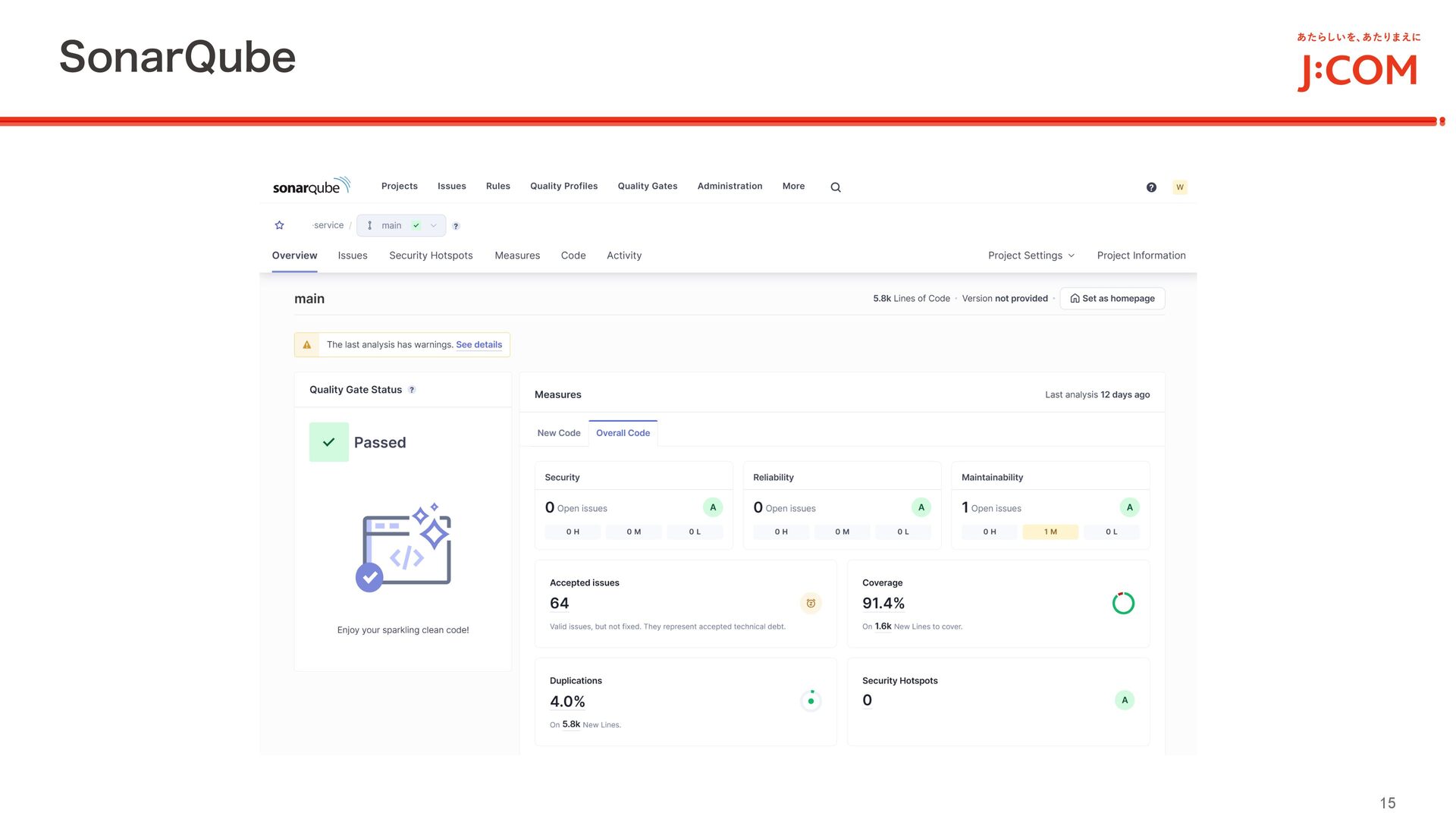Screen dimensions: 1456x819
Task: Click the Quality Gate Status help icon
Action: pyautogui.click(x=412, y=390)
